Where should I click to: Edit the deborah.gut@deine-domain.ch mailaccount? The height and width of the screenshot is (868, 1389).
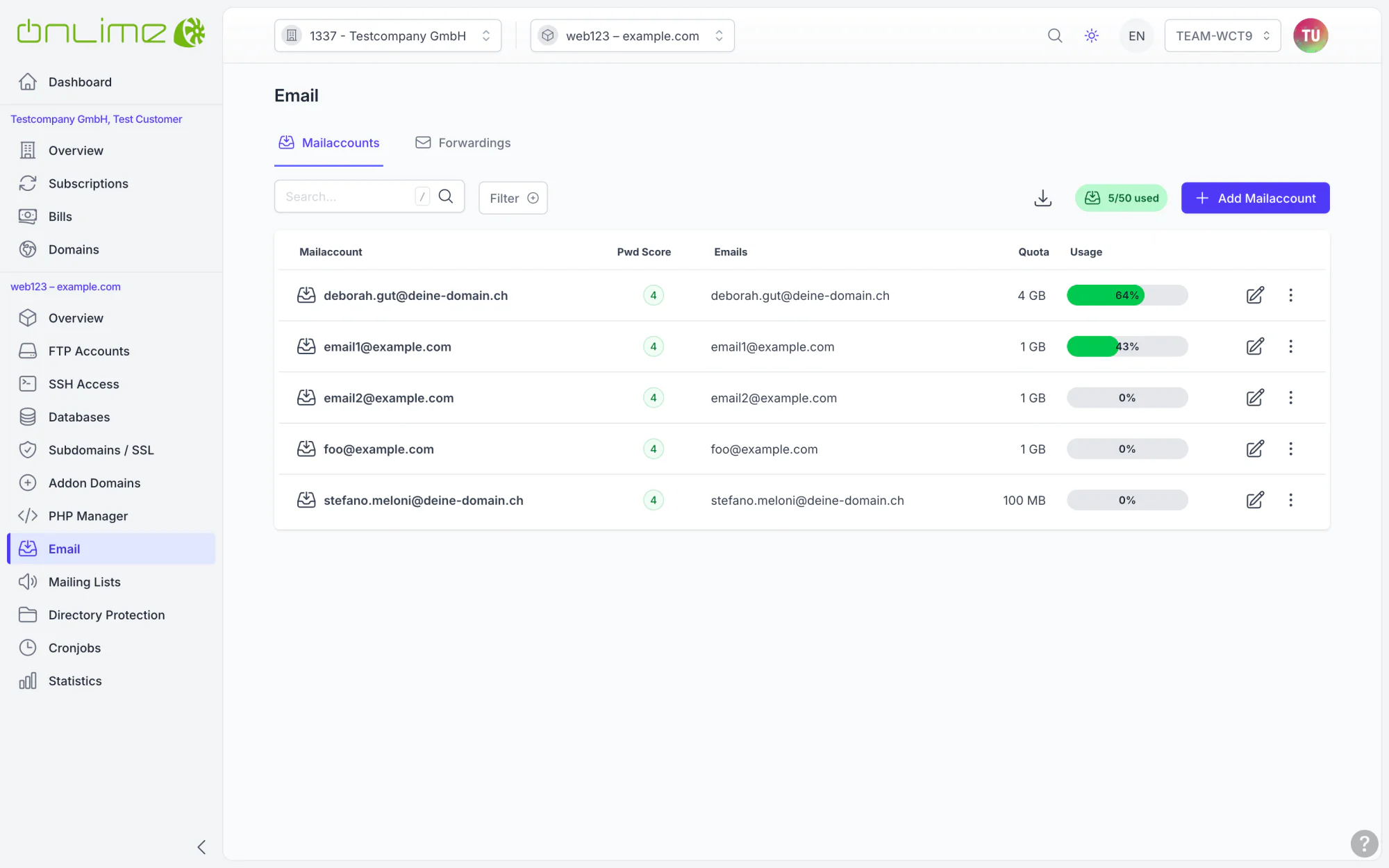[1255, 295]
